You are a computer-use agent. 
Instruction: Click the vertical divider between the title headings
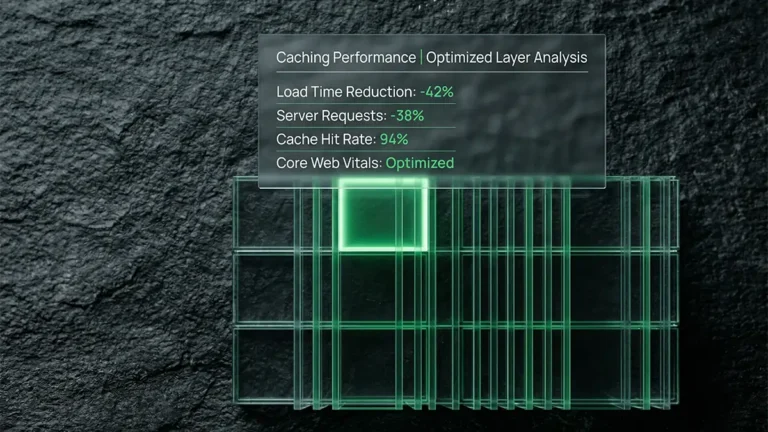(x=421, y=58)
